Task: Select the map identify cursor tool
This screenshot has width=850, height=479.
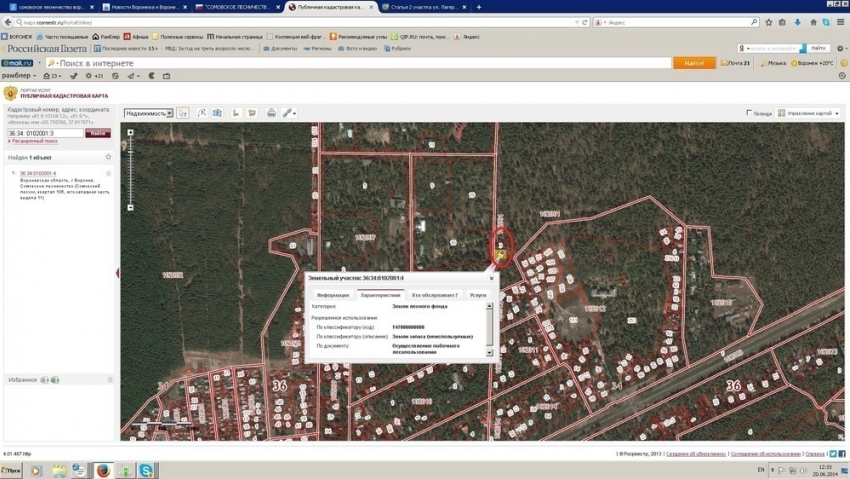Action: (x=183, y=113)
